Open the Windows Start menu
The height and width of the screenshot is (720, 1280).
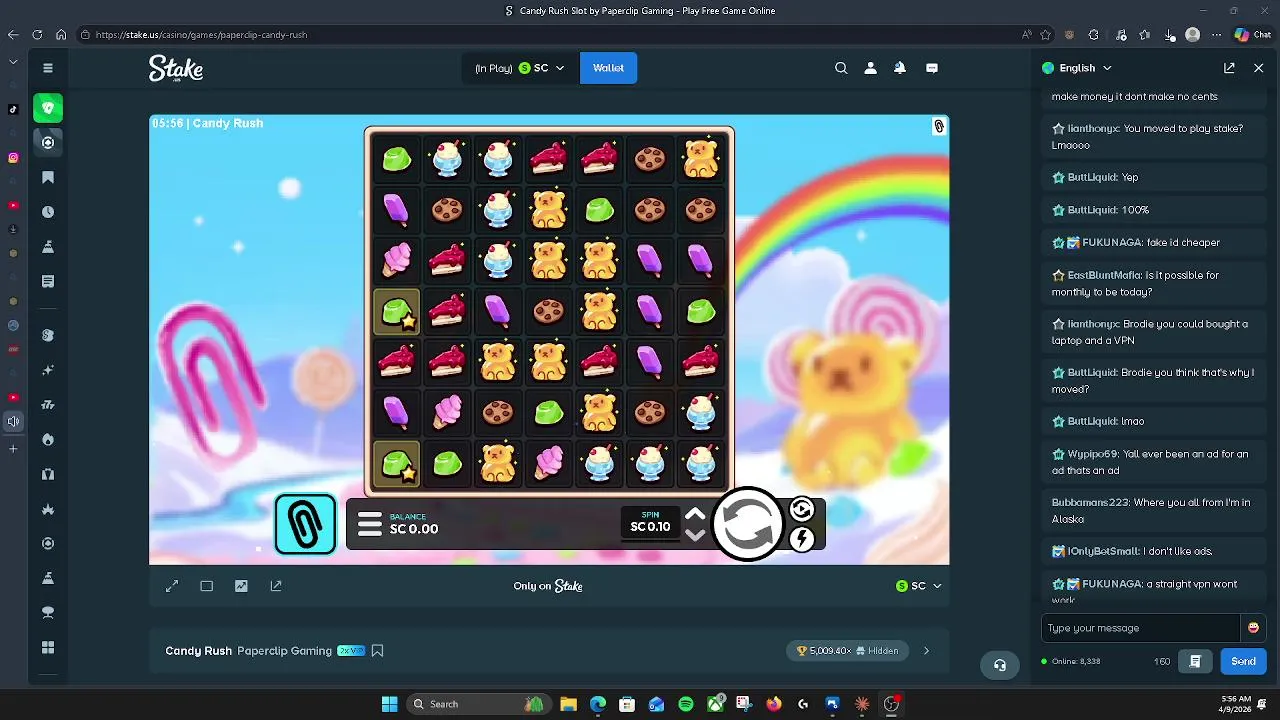pos(389,704)
